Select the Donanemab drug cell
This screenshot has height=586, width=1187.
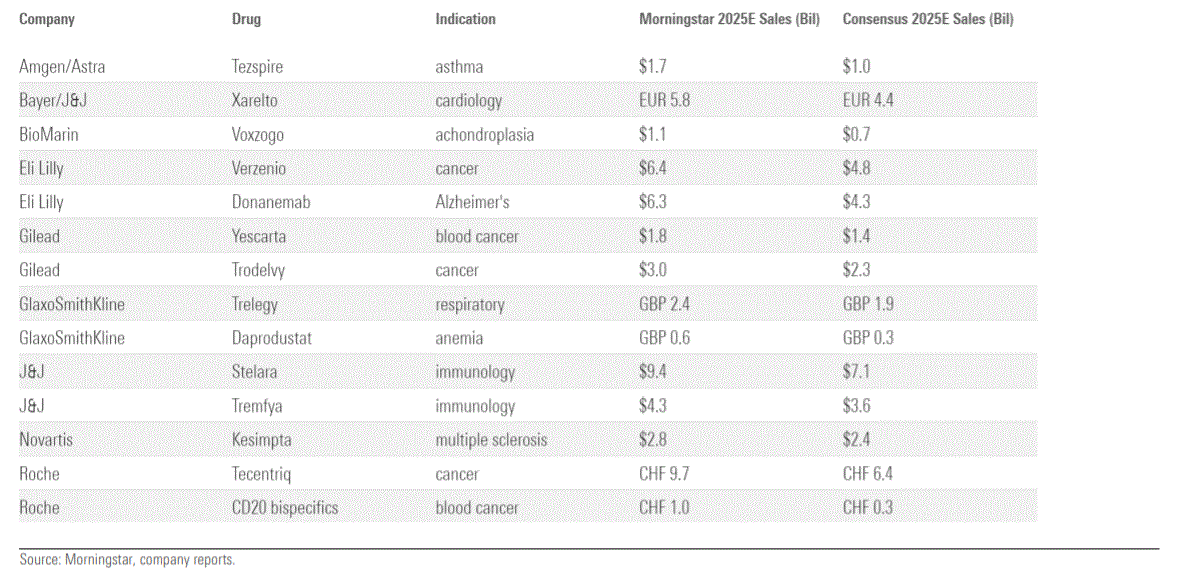[x=271, y=203]
